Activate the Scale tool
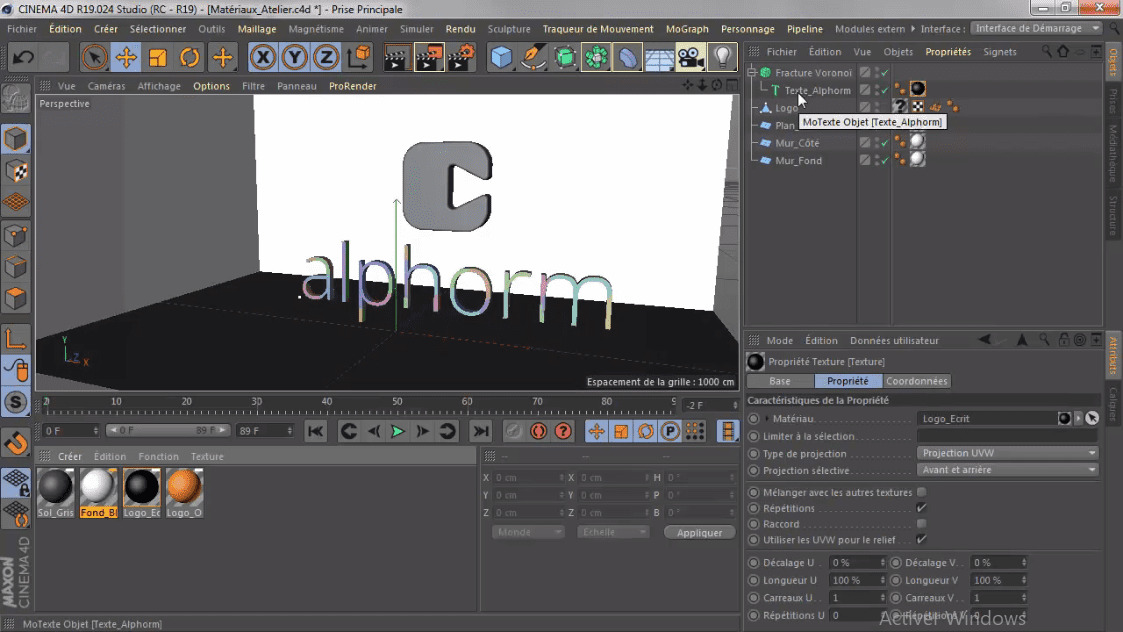This screenshot has height=632, width=1123. (x=158, y=57)
